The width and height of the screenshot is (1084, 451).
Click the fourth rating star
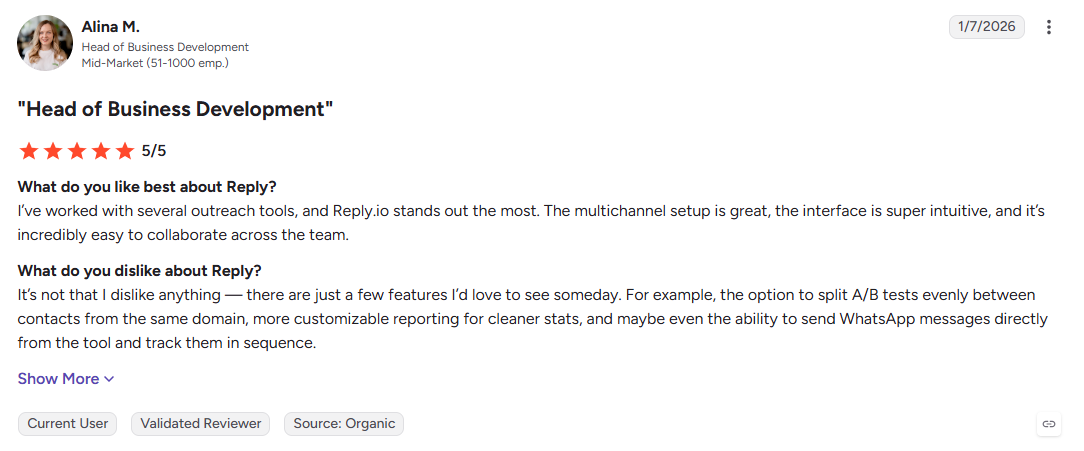pos(100,151)
